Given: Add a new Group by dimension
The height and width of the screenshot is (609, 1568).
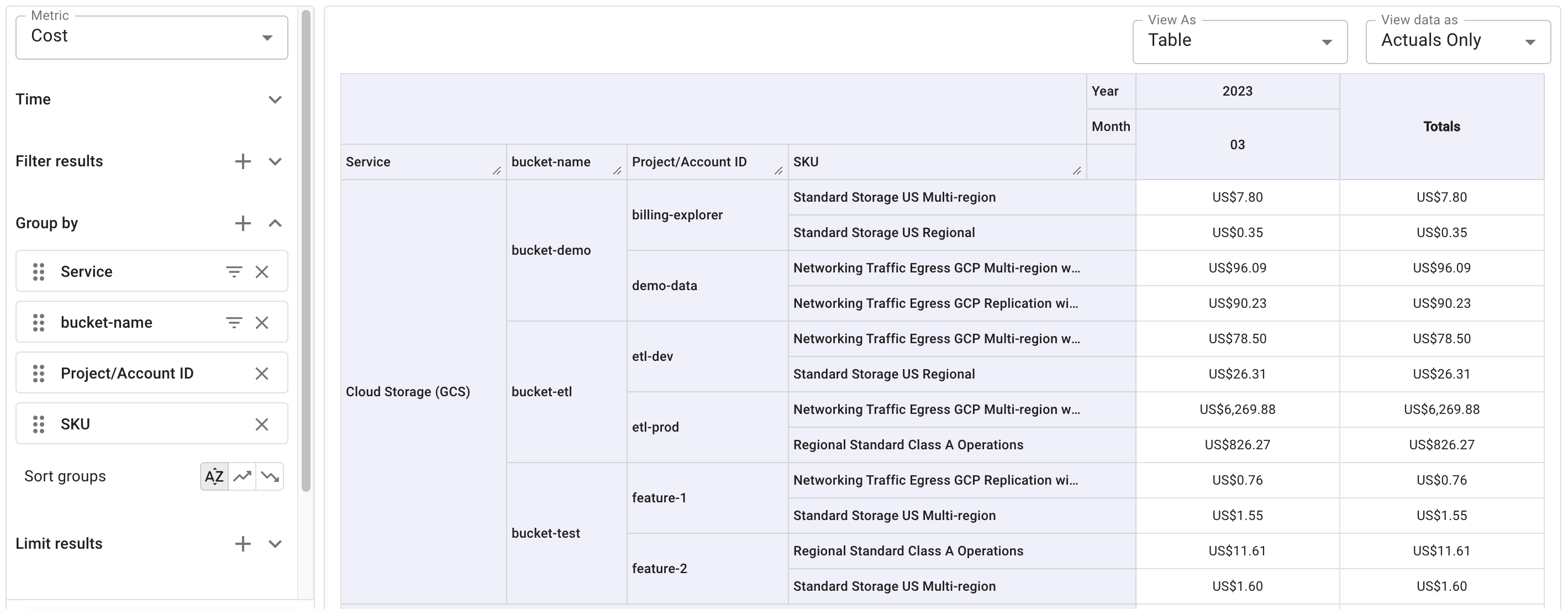Looking at the screenshot, I should pyautogui.click(x=243, y=223).
